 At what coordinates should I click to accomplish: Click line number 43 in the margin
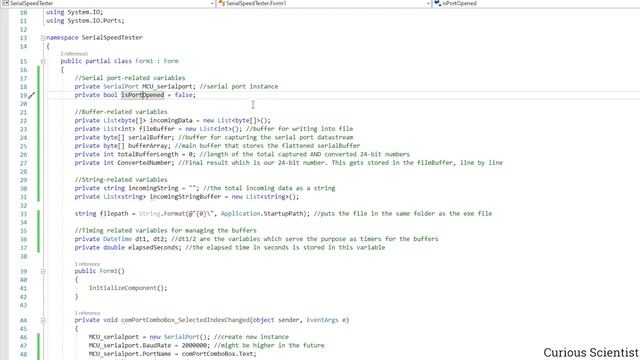click(x=23, y=305)
